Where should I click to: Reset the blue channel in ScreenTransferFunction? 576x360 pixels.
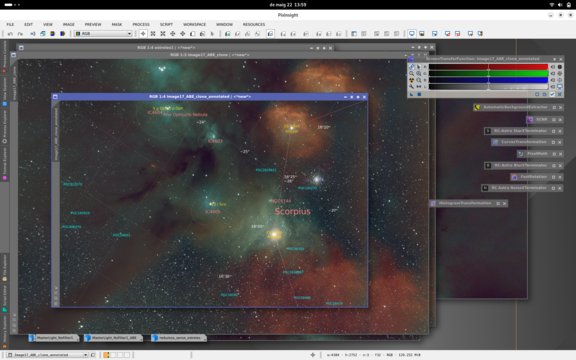click(553, 80)
